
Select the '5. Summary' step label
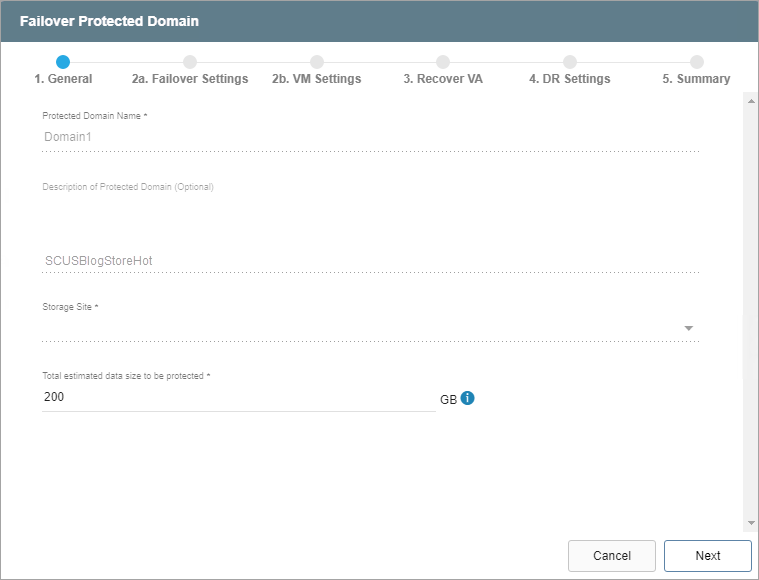tap(696, 79)
